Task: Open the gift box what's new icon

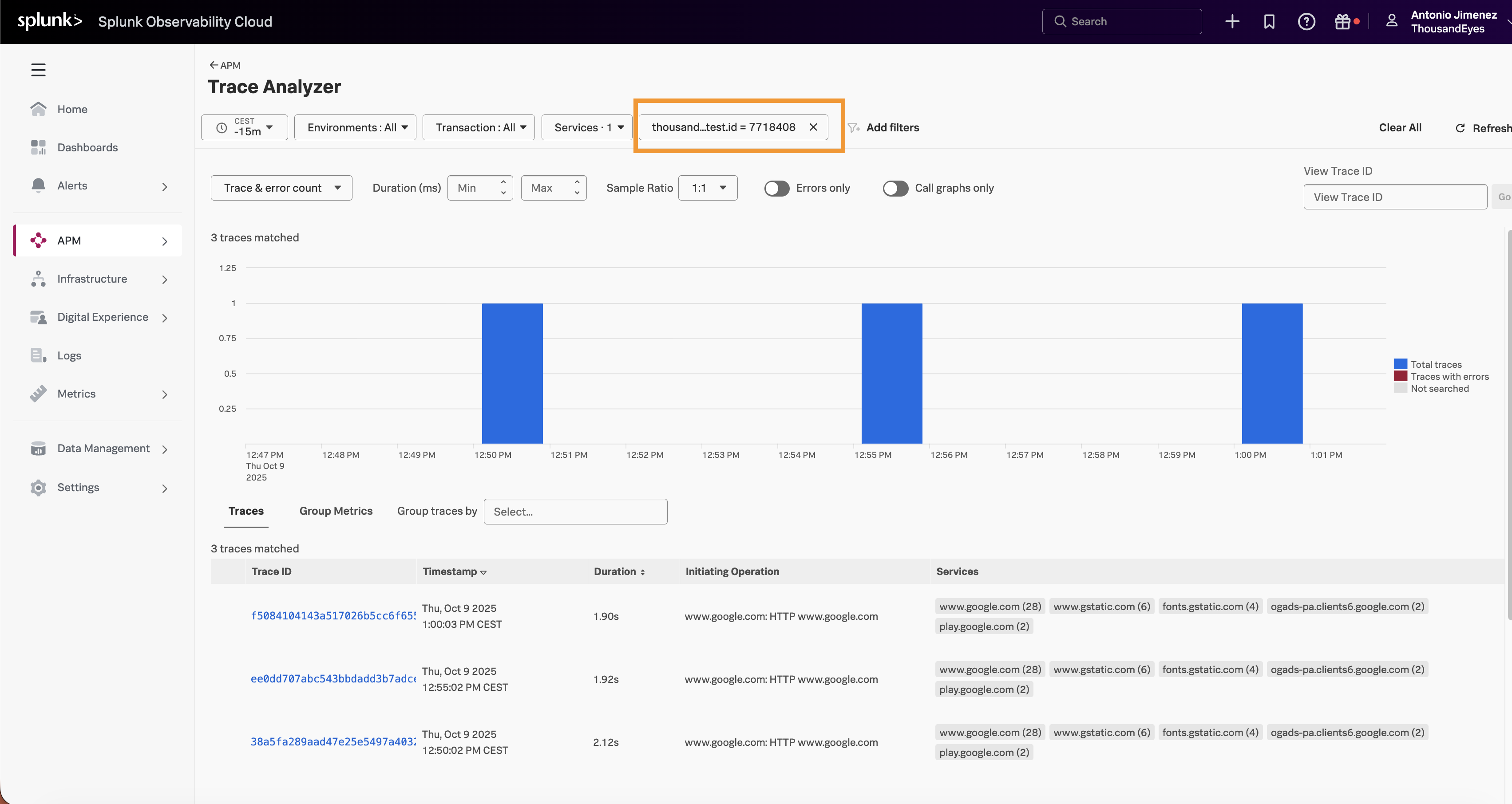Action: click(1342, 22)
